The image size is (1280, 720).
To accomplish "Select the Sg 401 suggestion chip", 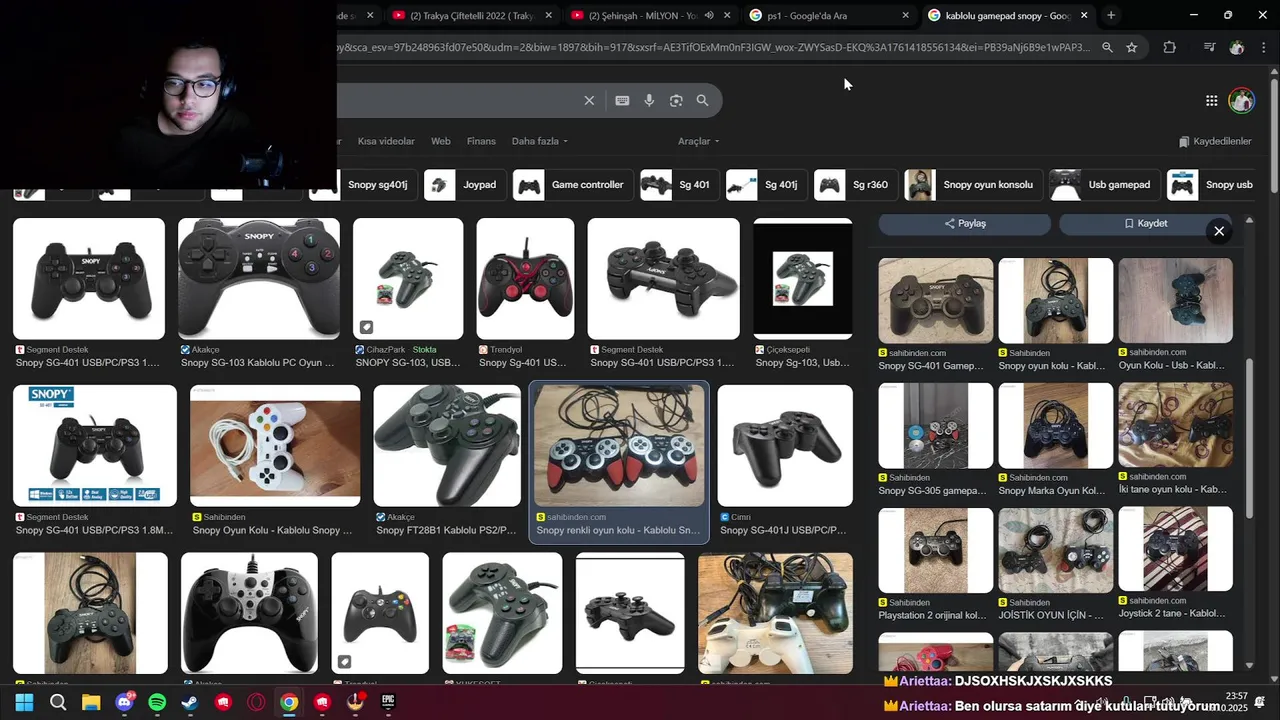I will [x=678, y=185].
